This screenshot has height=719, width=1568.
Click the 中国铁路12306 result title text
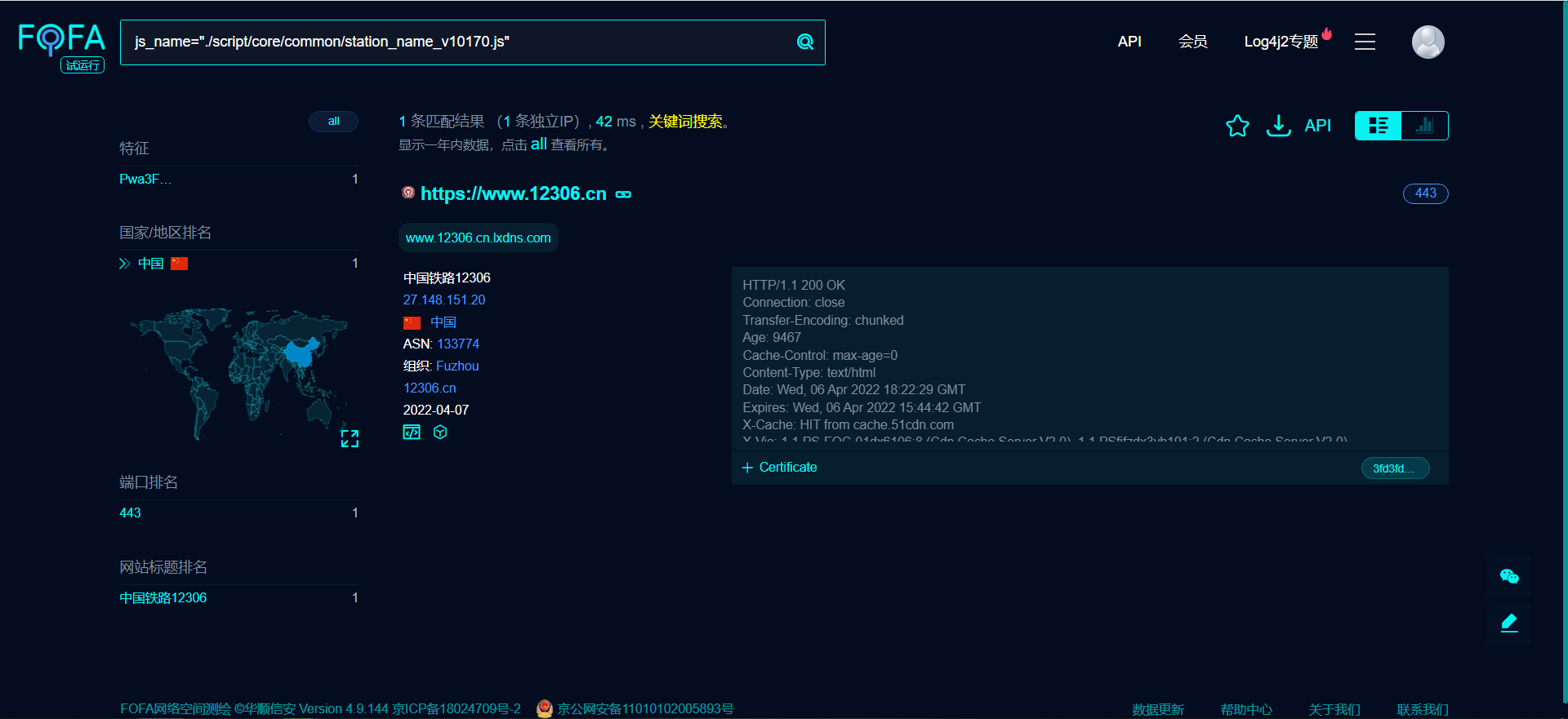tap(447, 277)
